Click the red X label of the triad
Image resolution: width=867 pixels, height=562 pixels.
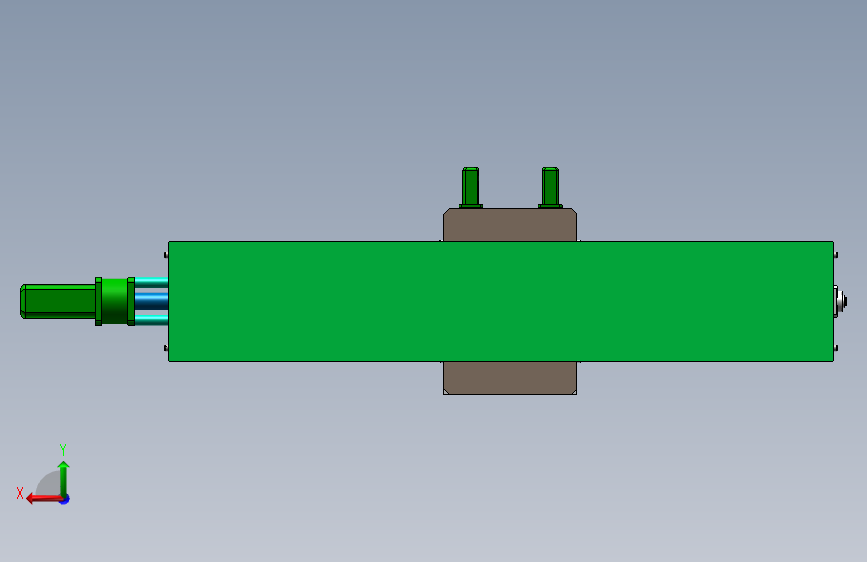point(20,493)
